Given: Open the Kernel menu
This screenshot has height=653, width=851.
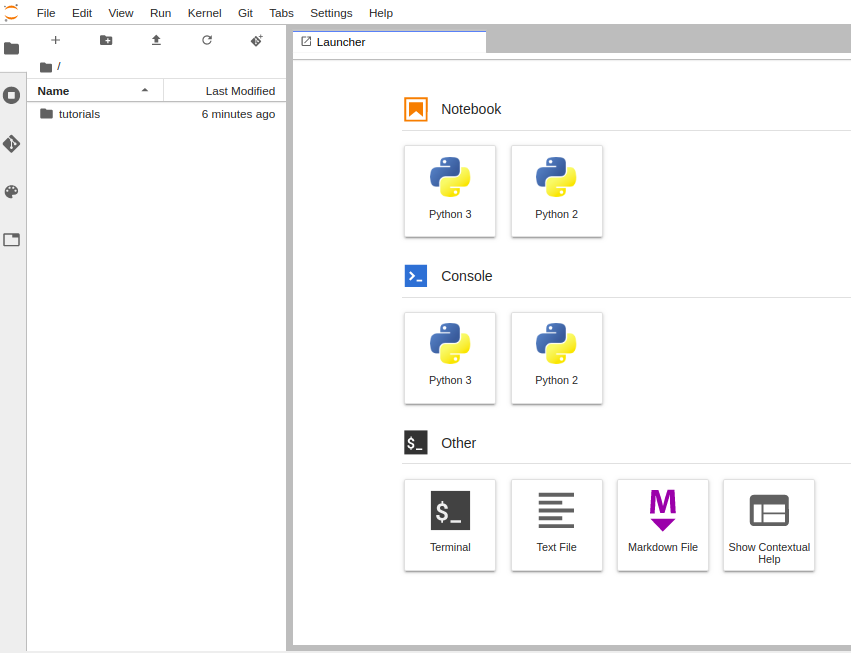Looking at the screenshot, I should [205, 13].
